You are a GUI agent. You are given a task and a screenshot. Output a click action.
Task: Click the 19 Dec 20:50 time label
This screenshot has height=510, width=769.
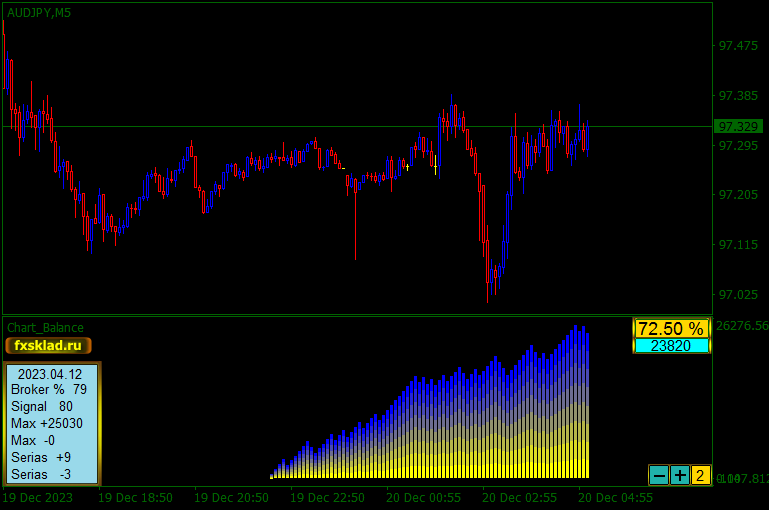pyautogui.click(x=231, y=498)
